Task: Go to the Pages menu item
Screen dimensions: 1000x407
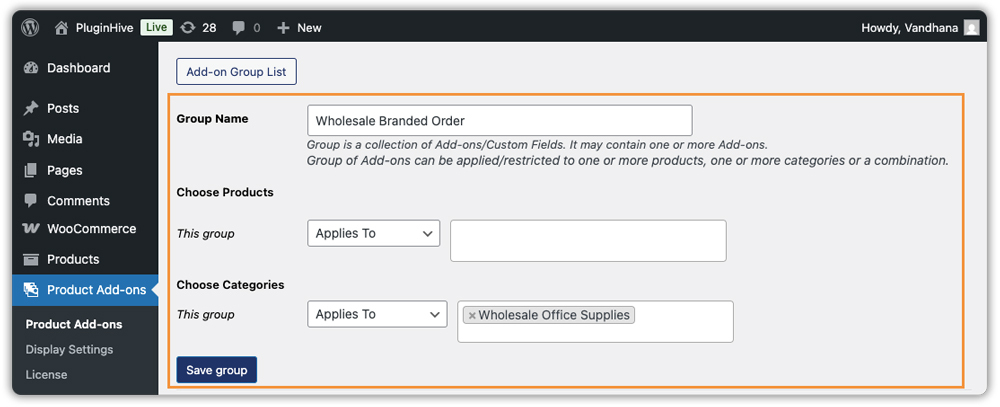Action: (64, 170)
